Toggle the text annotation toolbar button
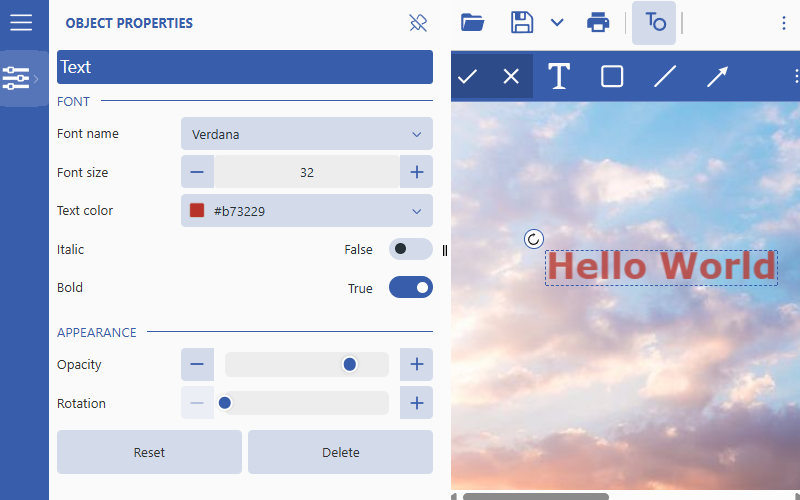Viewport: 800px width, 500px height. (x=654, y=23)
